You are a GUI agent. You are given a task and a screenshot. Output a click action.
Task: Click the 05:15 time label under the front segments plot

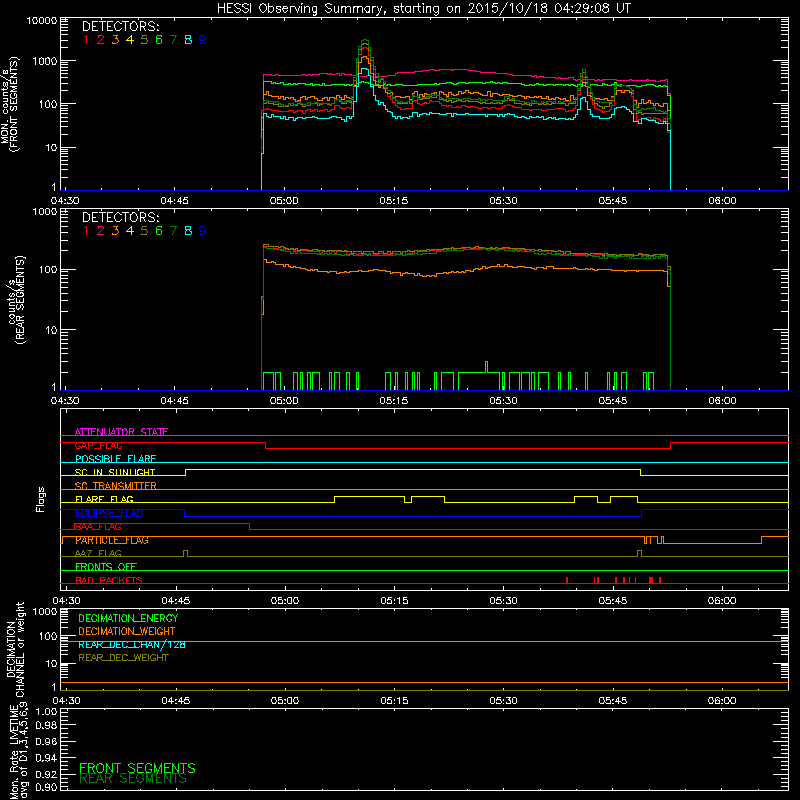coord(393,201)
